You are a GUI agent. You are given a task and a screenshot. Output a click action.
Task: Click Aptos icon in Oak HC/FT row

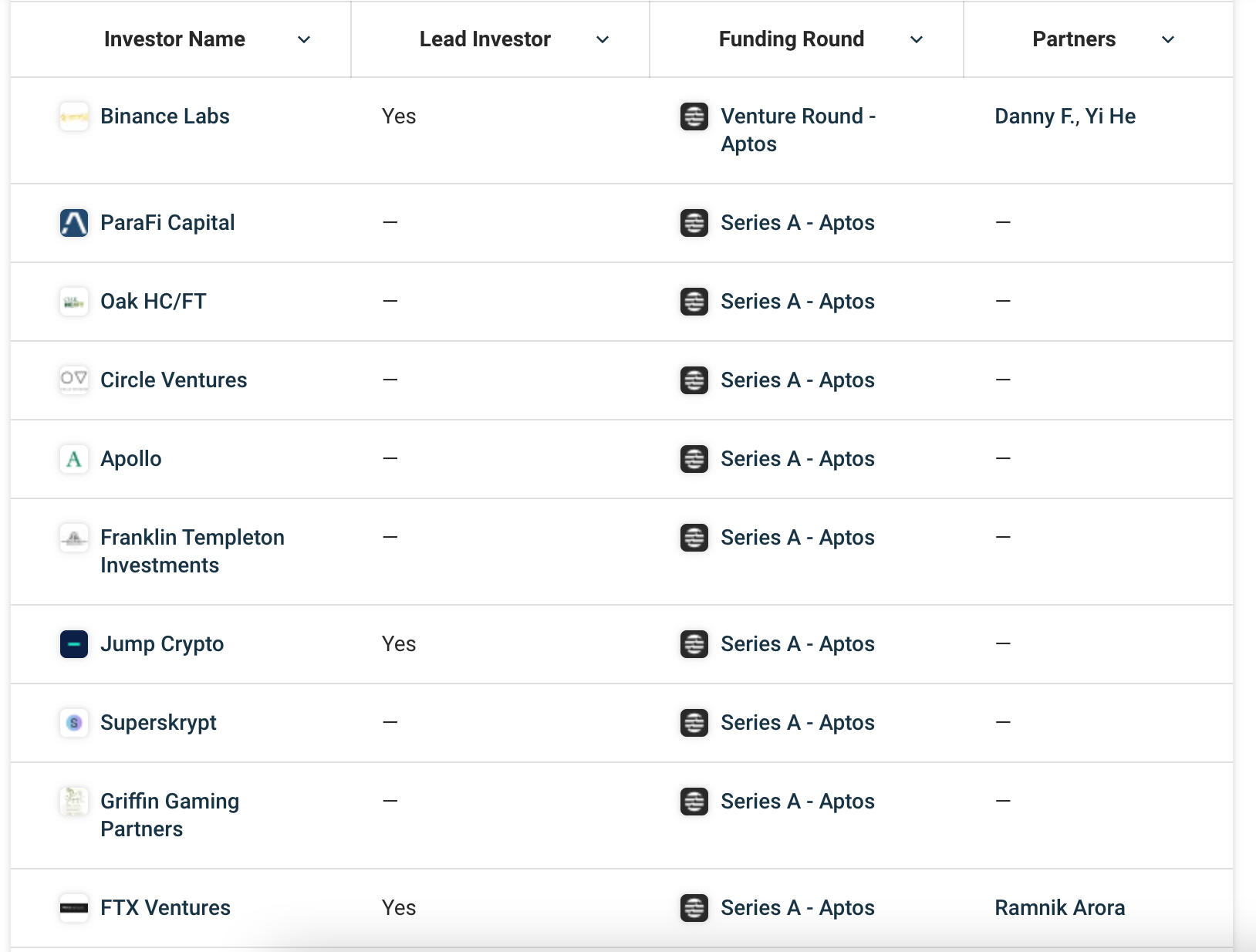[x=694, y=302]
